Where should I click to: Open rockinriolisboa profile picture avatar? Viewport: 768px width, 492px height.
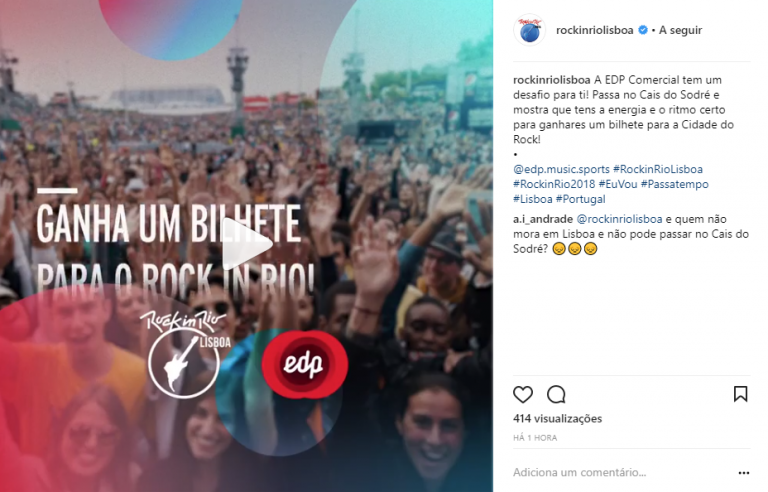[529, 30]
